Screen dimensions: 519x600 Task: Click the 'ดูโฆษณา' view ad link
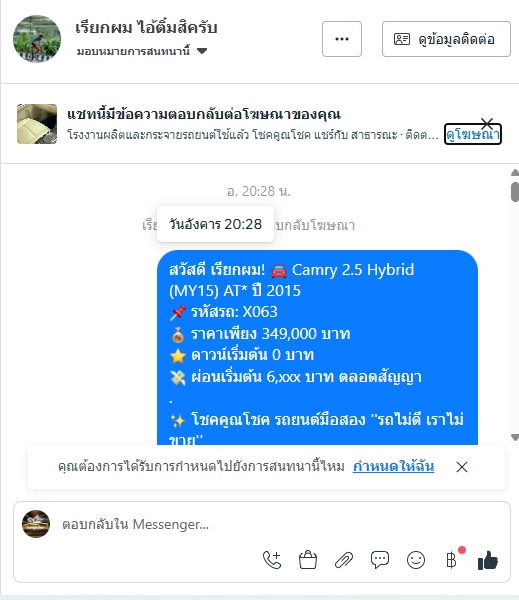click(473, 134)
